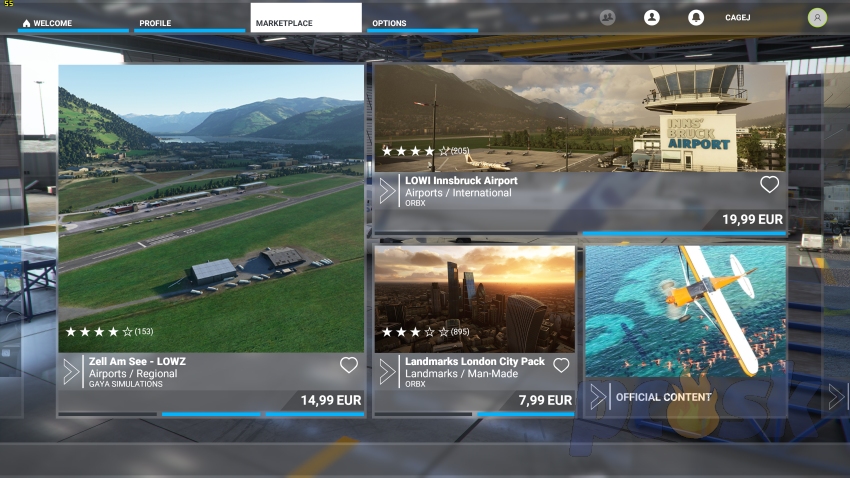Open the friends profile icon
Screen dimensions: 850x478
[x=652, y=17]
